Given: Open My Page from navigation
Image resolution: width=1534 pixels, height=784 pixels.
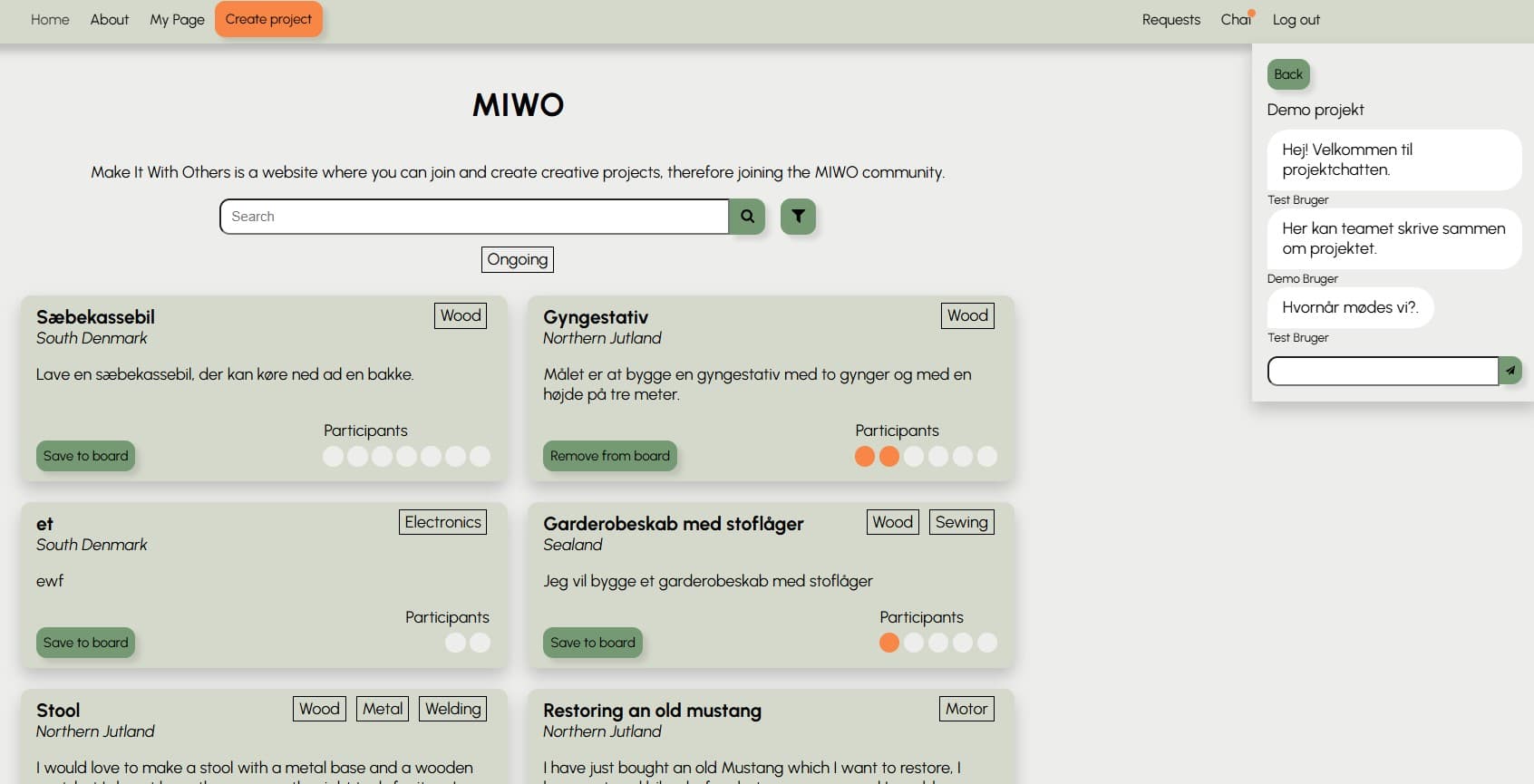Looking at the screenshot, I should pyautogui.click(x=177, y=19).
